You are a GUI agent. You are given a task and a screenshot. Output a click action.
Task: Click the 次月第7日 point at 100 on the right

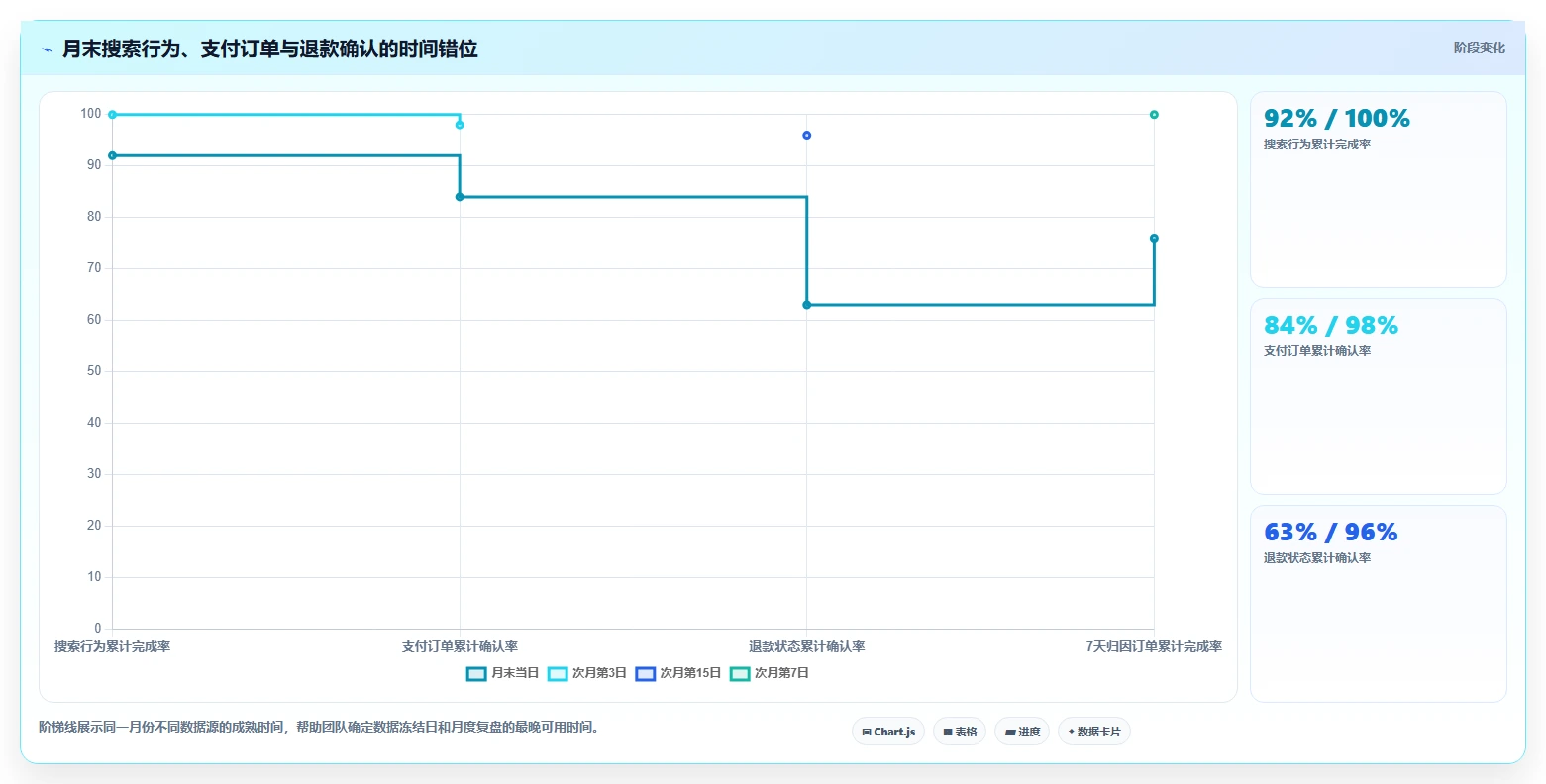[x=1154, y=115]
